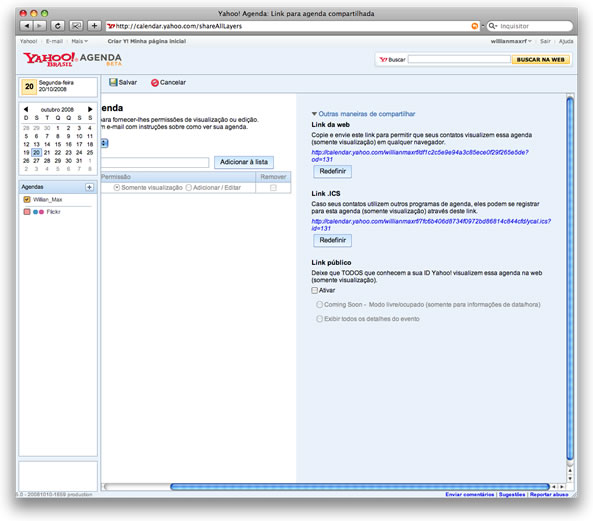Click the red Cancelar icon

[154, 82]
